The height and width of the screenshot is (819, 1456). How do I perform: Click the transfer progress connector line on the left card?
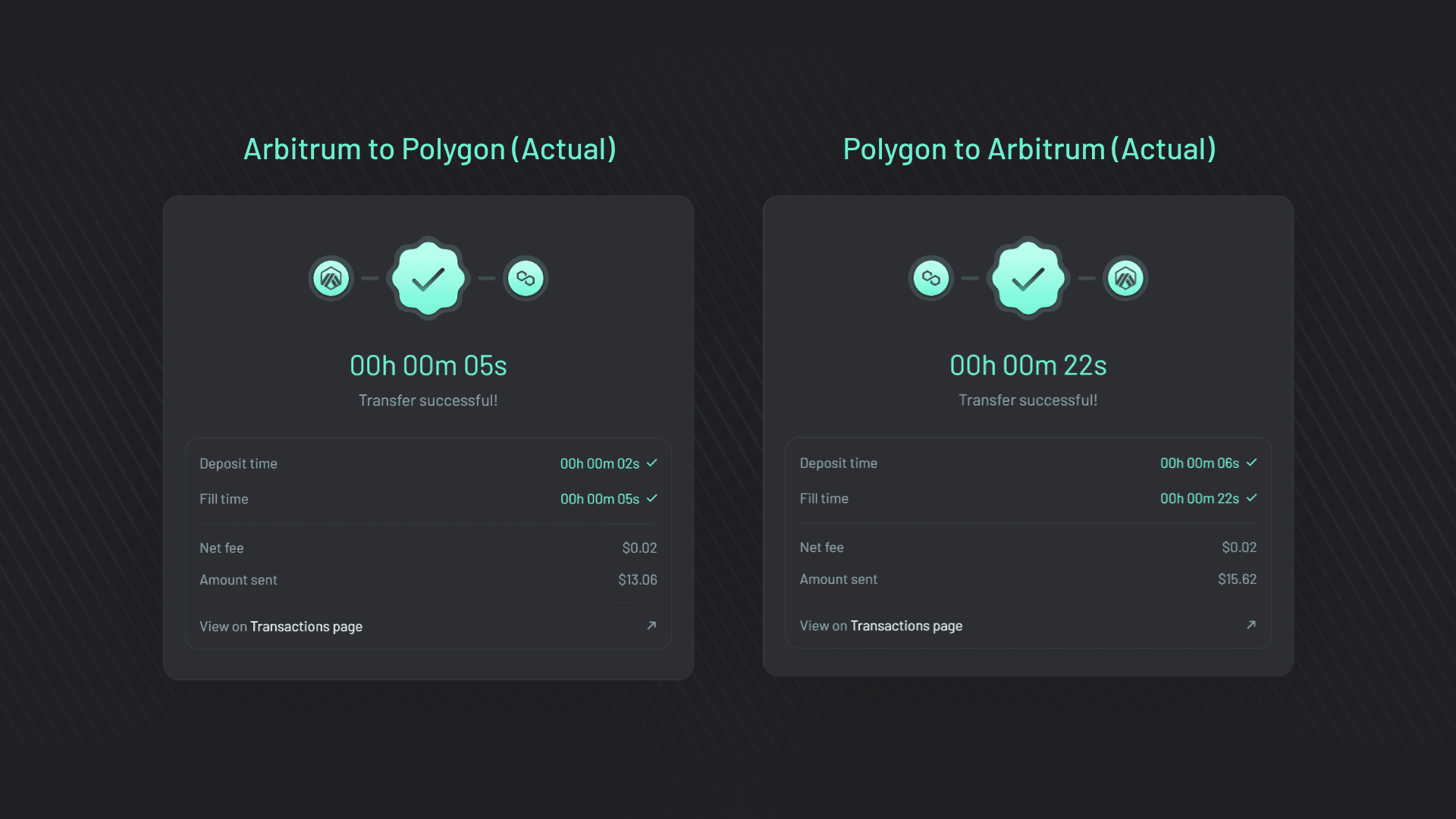pos(370,278)
